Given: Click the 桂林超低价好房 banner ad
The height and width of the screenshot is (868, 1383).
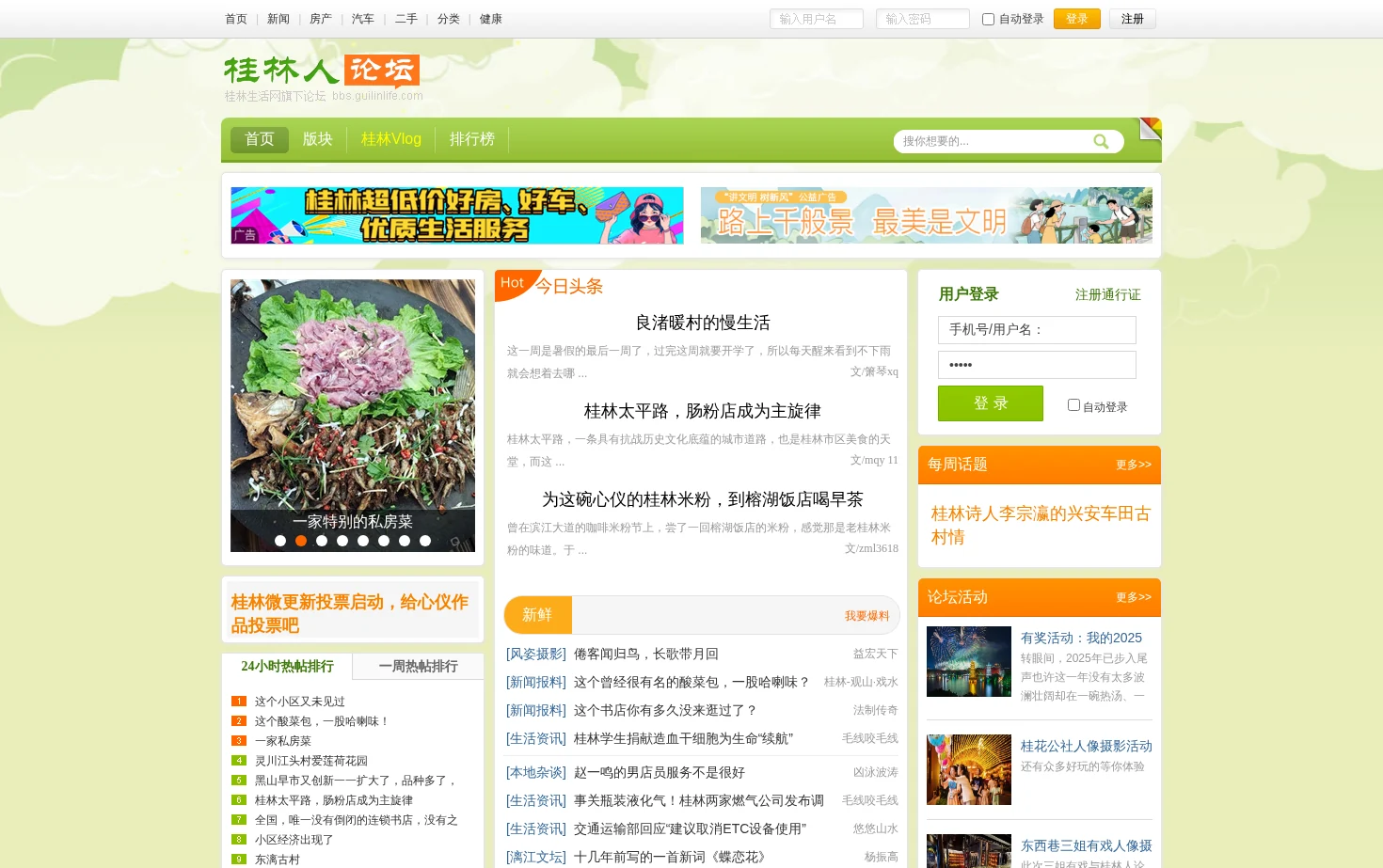Looking at the screenshot, I should tap(457, 215).
